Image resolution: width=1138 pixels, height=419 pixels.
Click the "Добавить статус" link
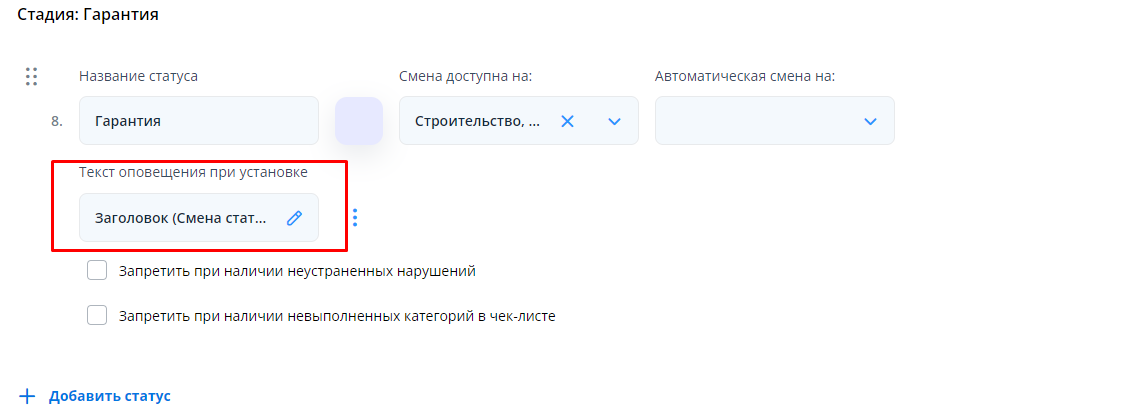coord(110,396)
